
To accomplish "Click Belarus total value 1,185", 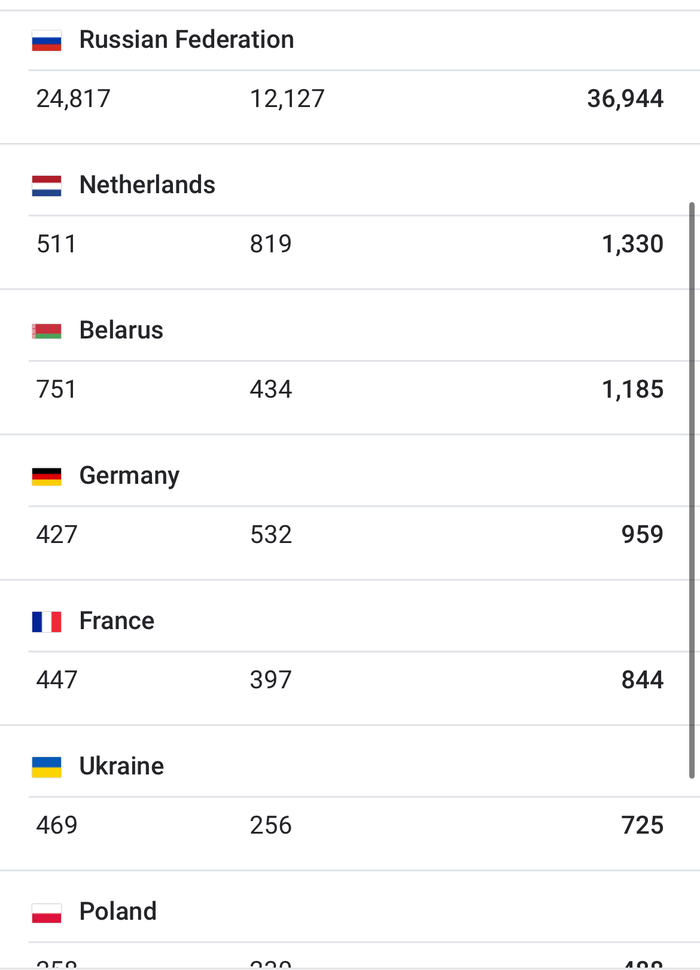I will point(632,389).
